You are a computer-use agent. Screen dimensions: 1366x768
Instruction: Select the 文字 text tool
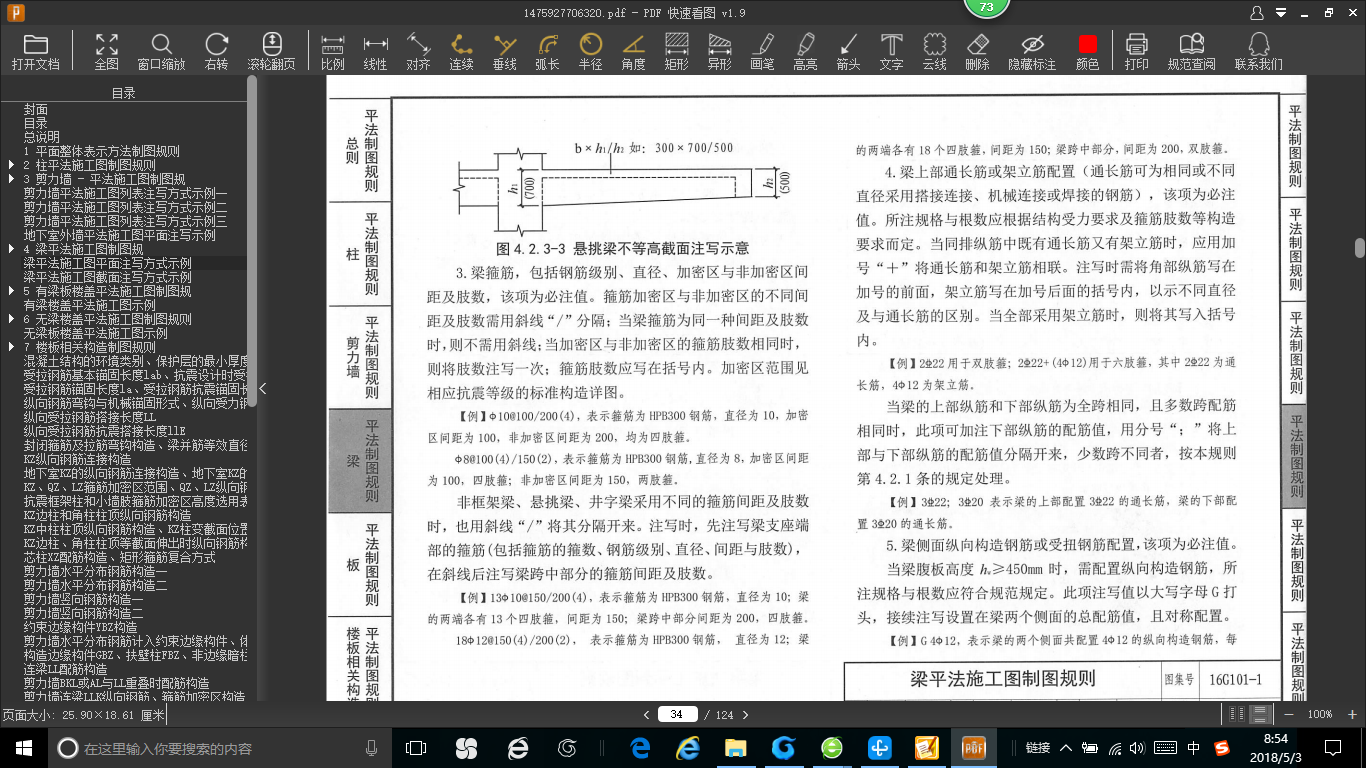click(889, 48)
